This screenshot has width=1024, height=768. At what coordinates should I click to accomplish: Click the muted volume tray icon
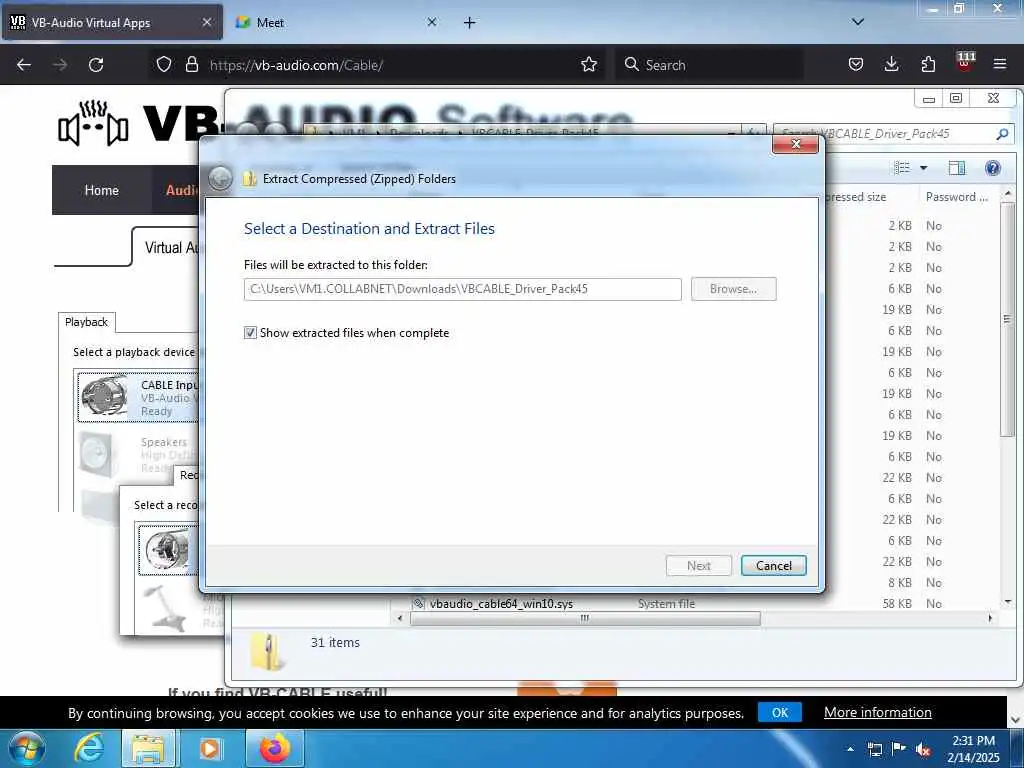pos(923,749)
